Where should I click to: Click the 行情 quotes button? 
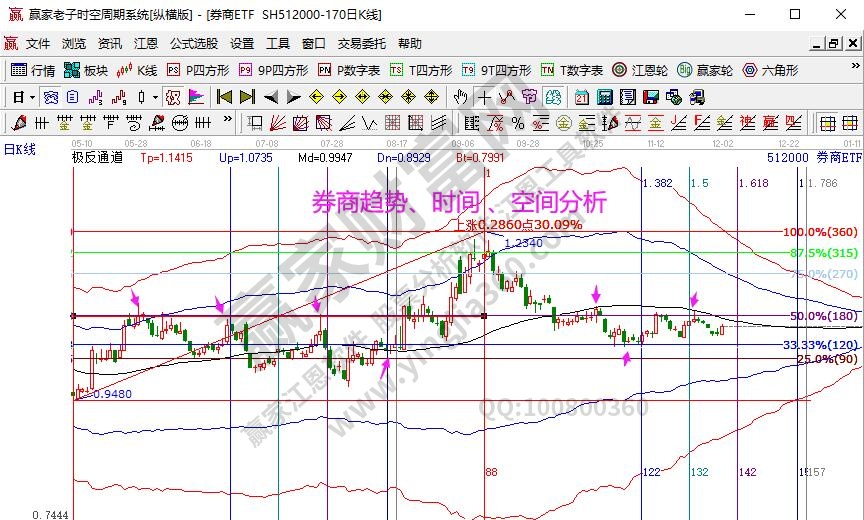click(33, 70)
